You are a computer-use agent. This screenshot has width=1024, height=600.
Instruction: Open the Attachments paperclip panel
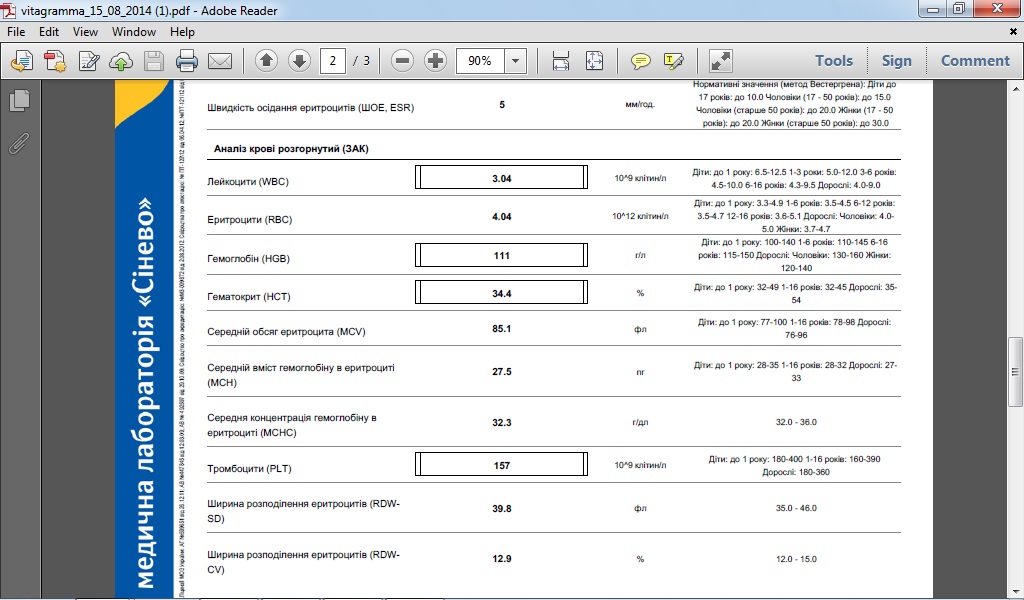(20, 143)
